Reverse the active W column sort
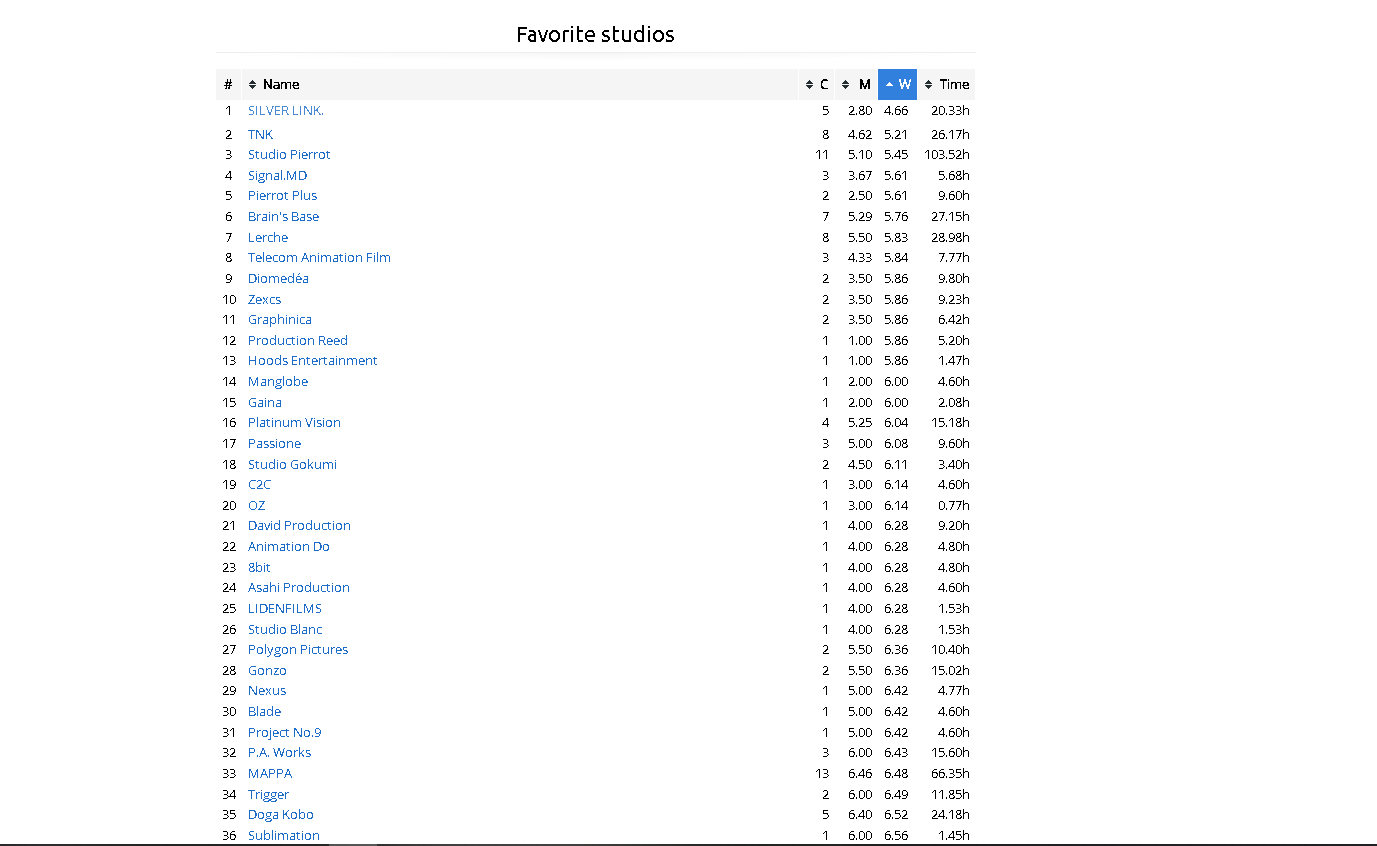Image resolution: width=1377 pixels, height=846 pixels. (x=897, y=85)
